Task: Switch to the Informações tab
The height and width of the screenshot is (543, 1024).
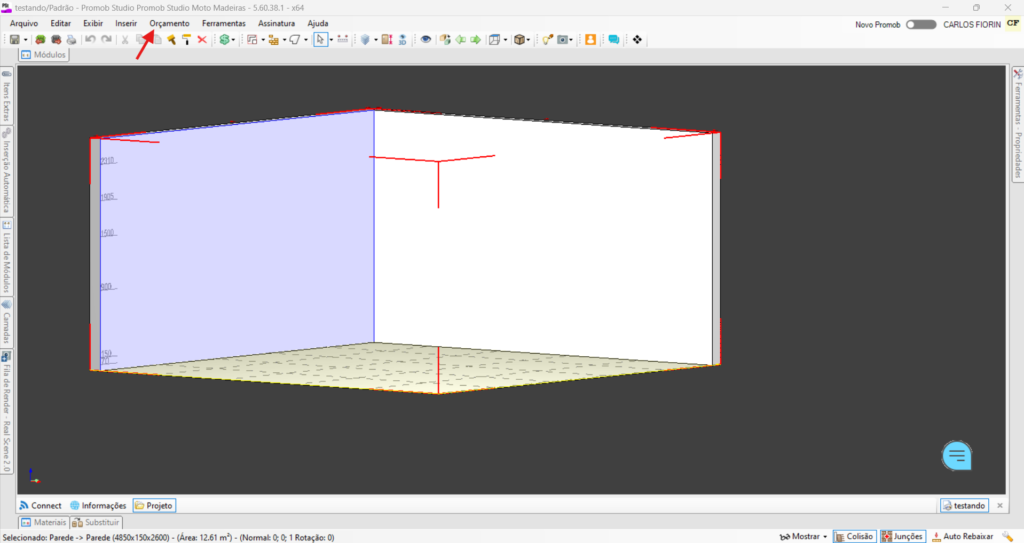Action: point(98,506)
